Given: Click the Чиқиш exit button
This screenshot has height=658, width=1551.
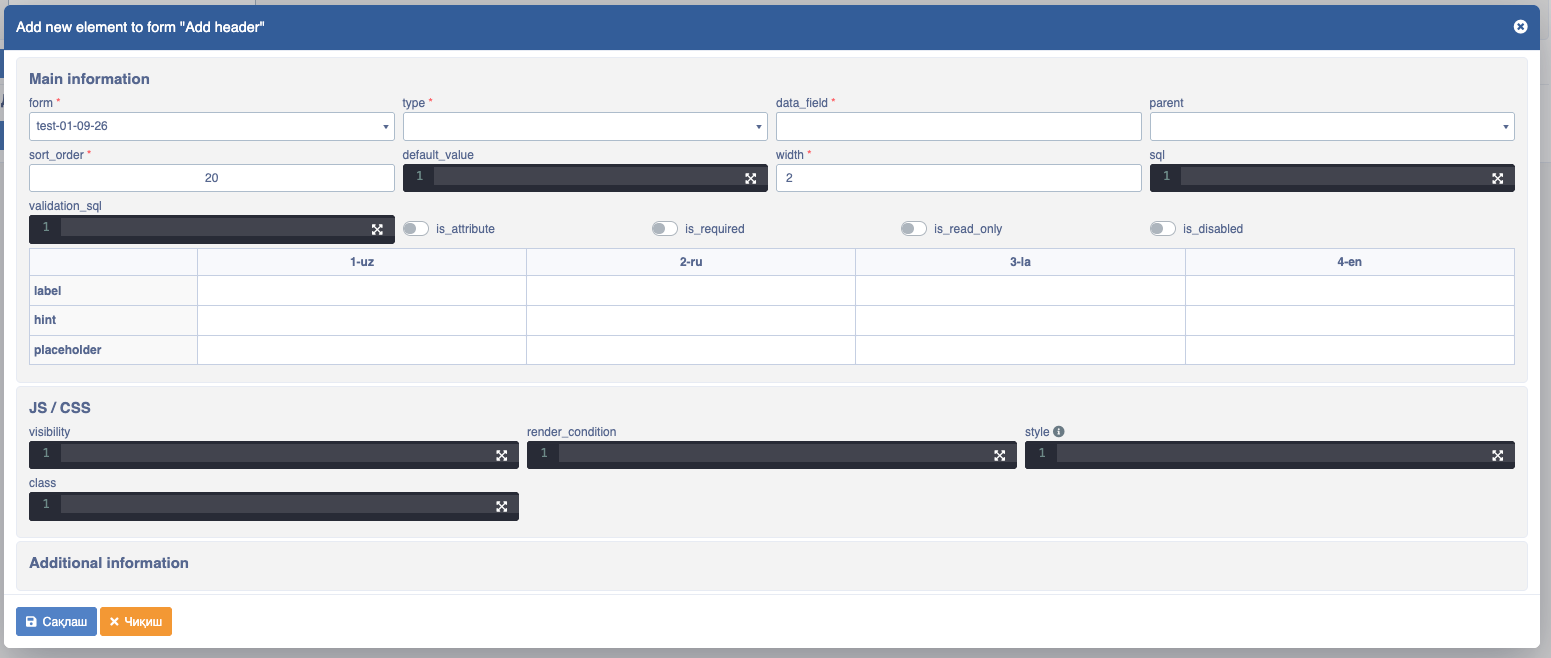Looking at the screenshot, I should [136, 621].
